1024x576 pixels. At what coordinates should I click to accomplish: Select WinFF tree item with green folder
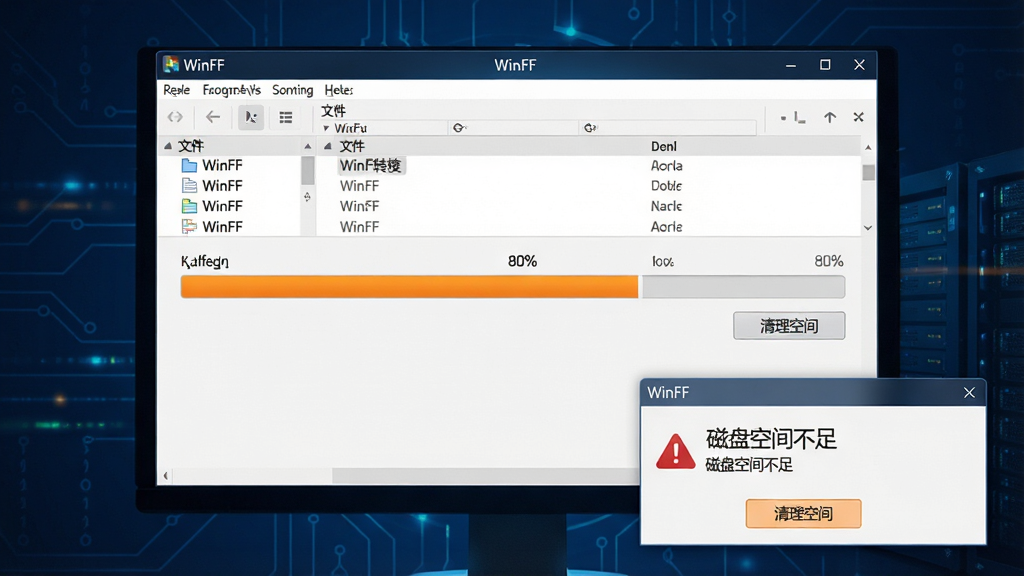(222, 206)
